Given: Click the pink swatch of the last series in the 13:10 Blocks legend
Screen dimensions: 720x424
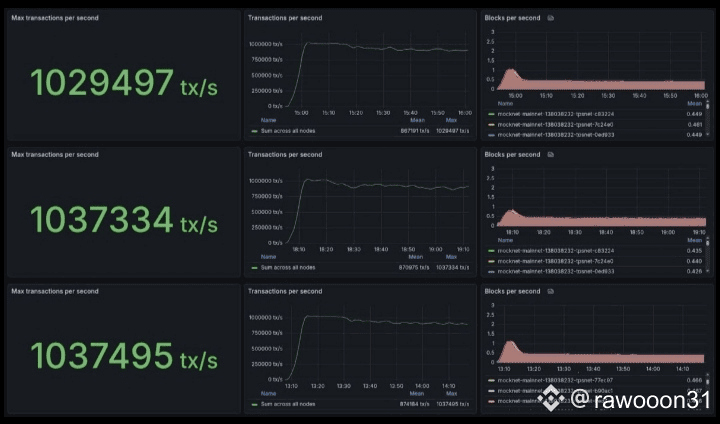Looking at the screenshot, I should click(491, 401).
